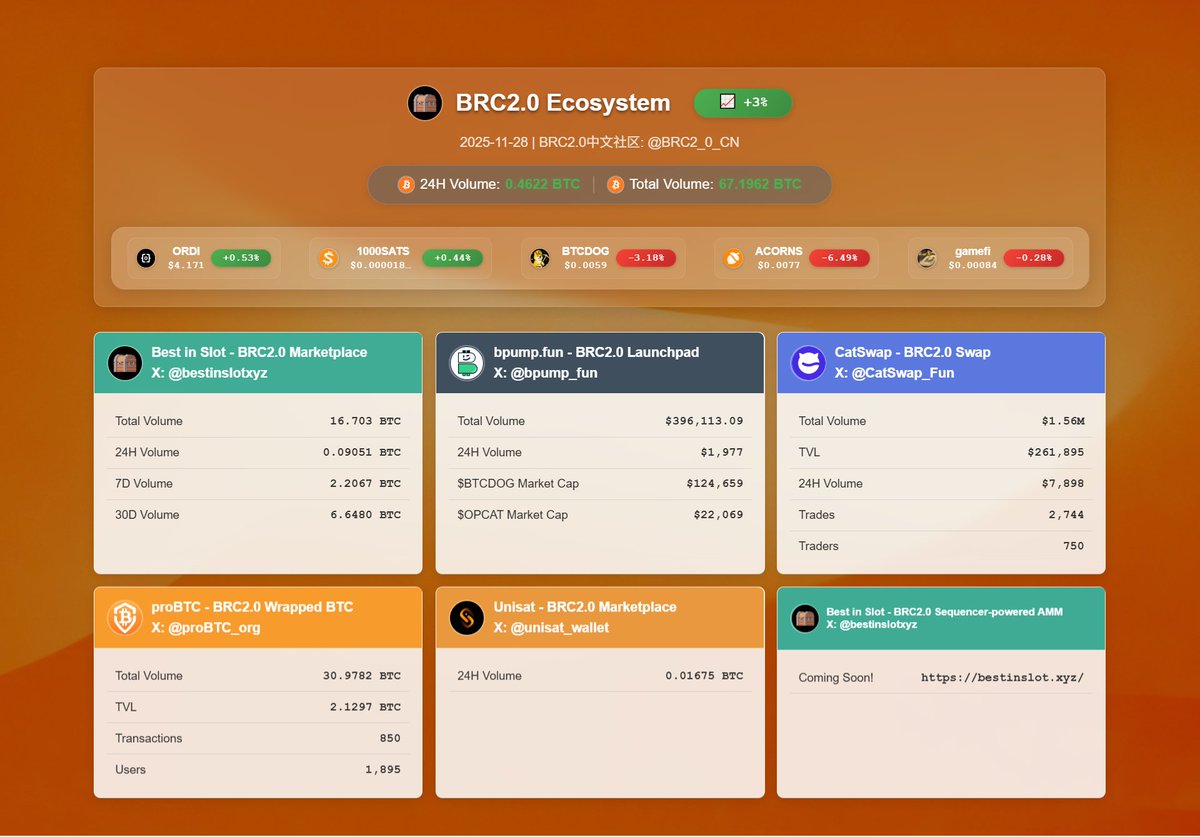The width and height of the screenshot is (1200, 837).
Task: Click CatSwap 24H Volume $7,898
Action: [1063, 483]
